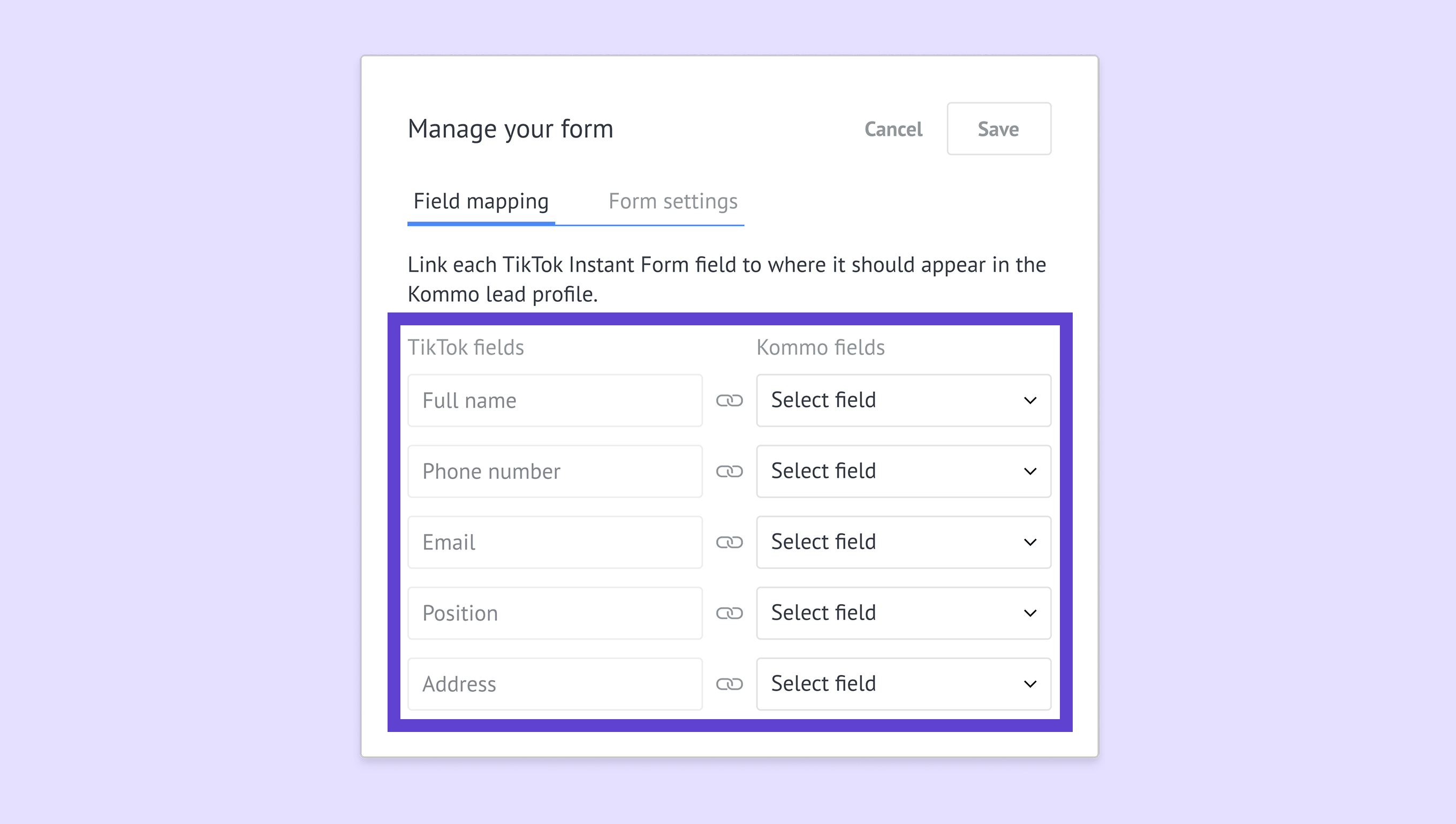
Task: Click the chevron arrow in Address row dropdown
Action: [1030, 684]
